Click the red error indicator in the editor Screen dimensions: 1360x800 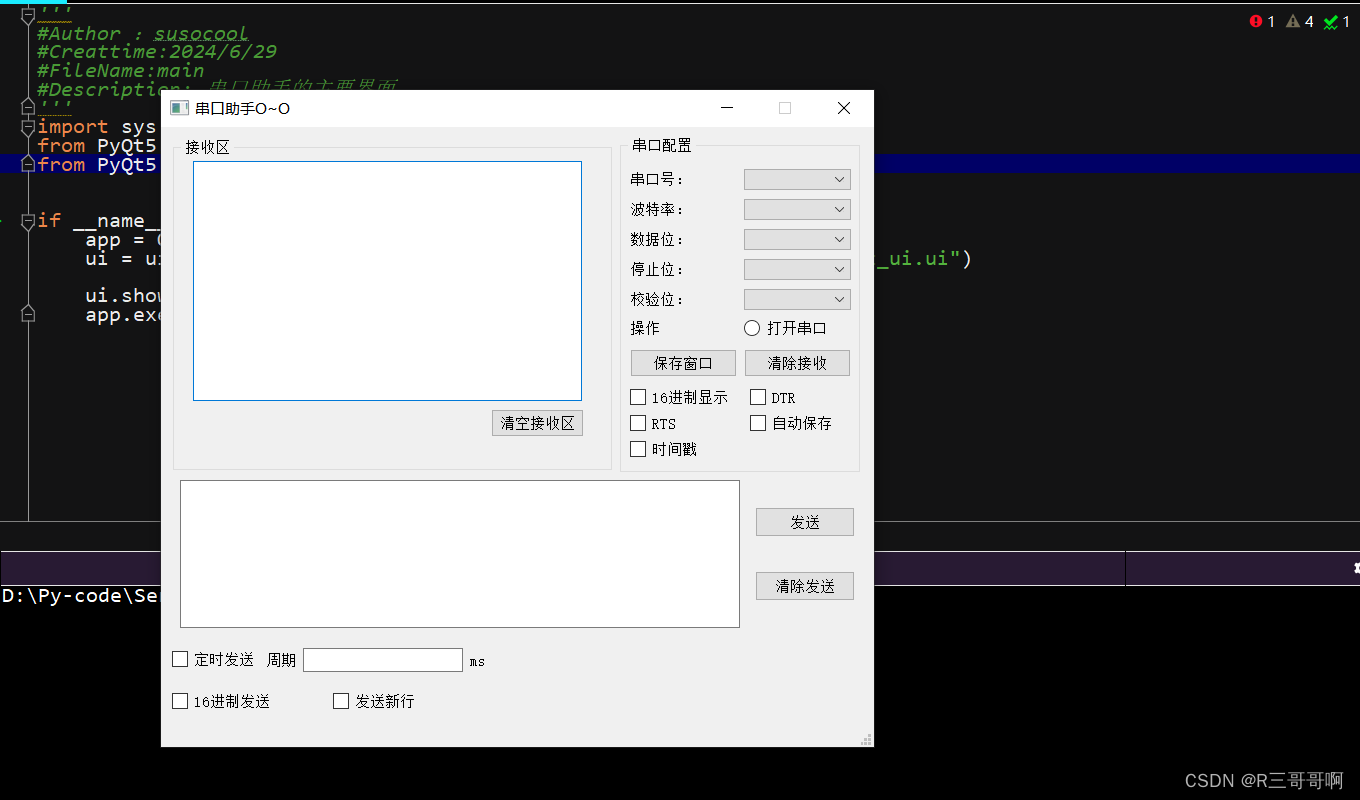[x=1256, y=21]
